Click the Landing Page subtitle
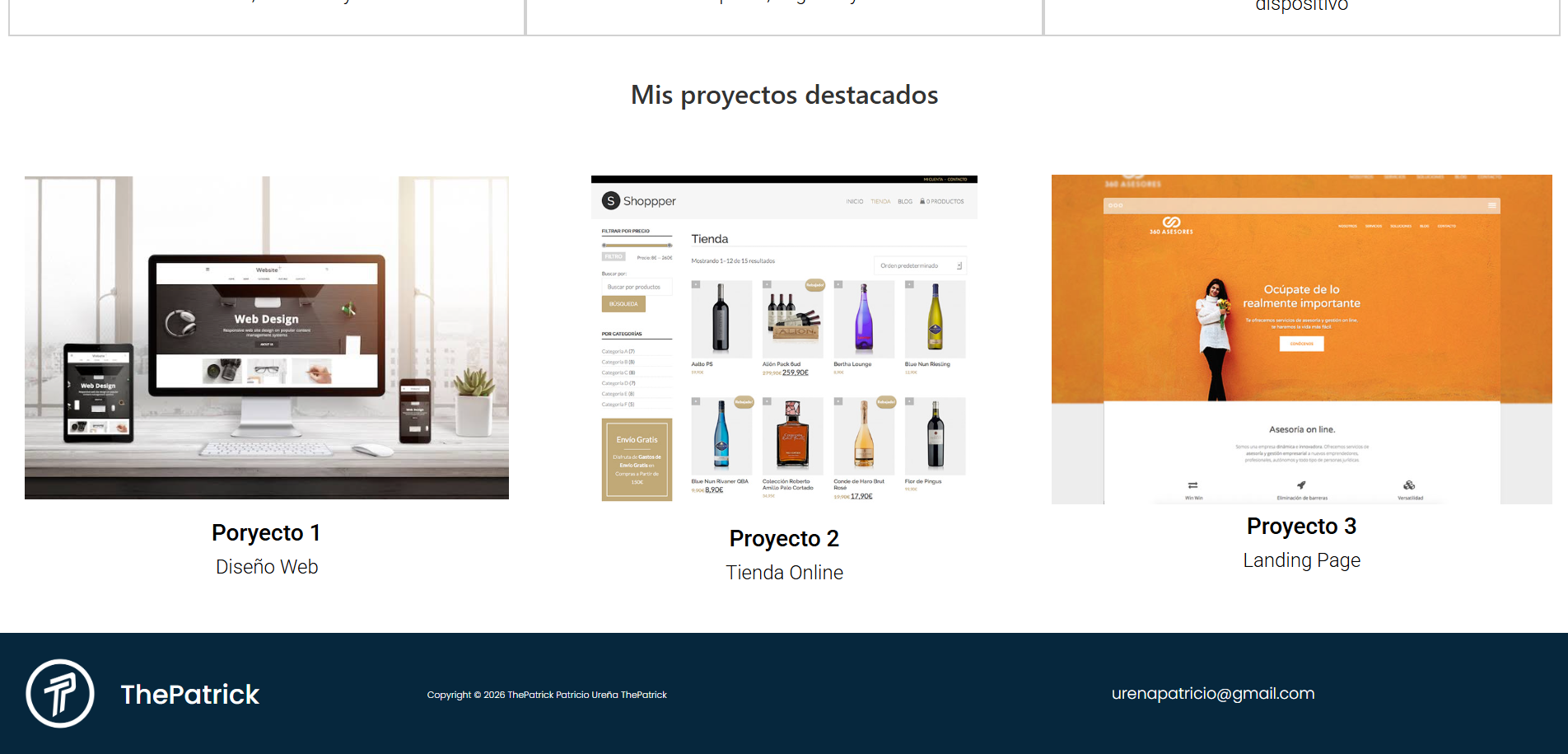 coord(1302,560)
